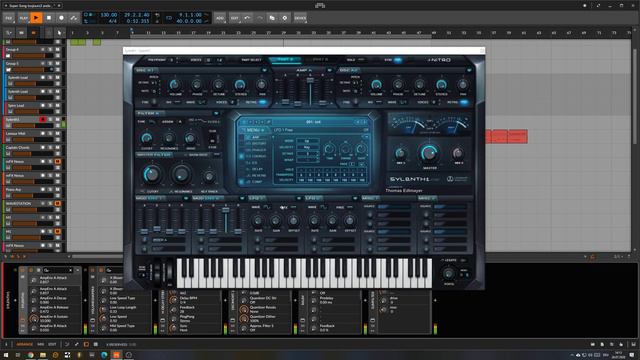Toggle automation write button beside record
Viewport: 640px width, 360px height.
click(73, 18)
